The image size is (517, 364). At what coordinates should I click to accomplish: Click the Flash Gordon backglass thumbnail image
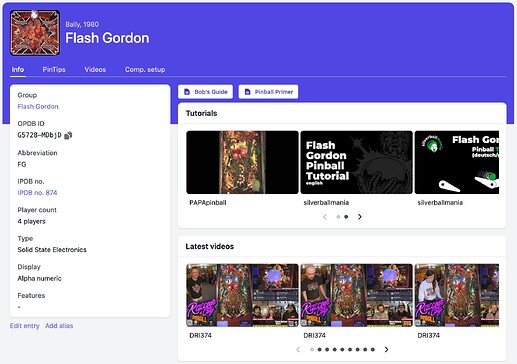point(35,33)
